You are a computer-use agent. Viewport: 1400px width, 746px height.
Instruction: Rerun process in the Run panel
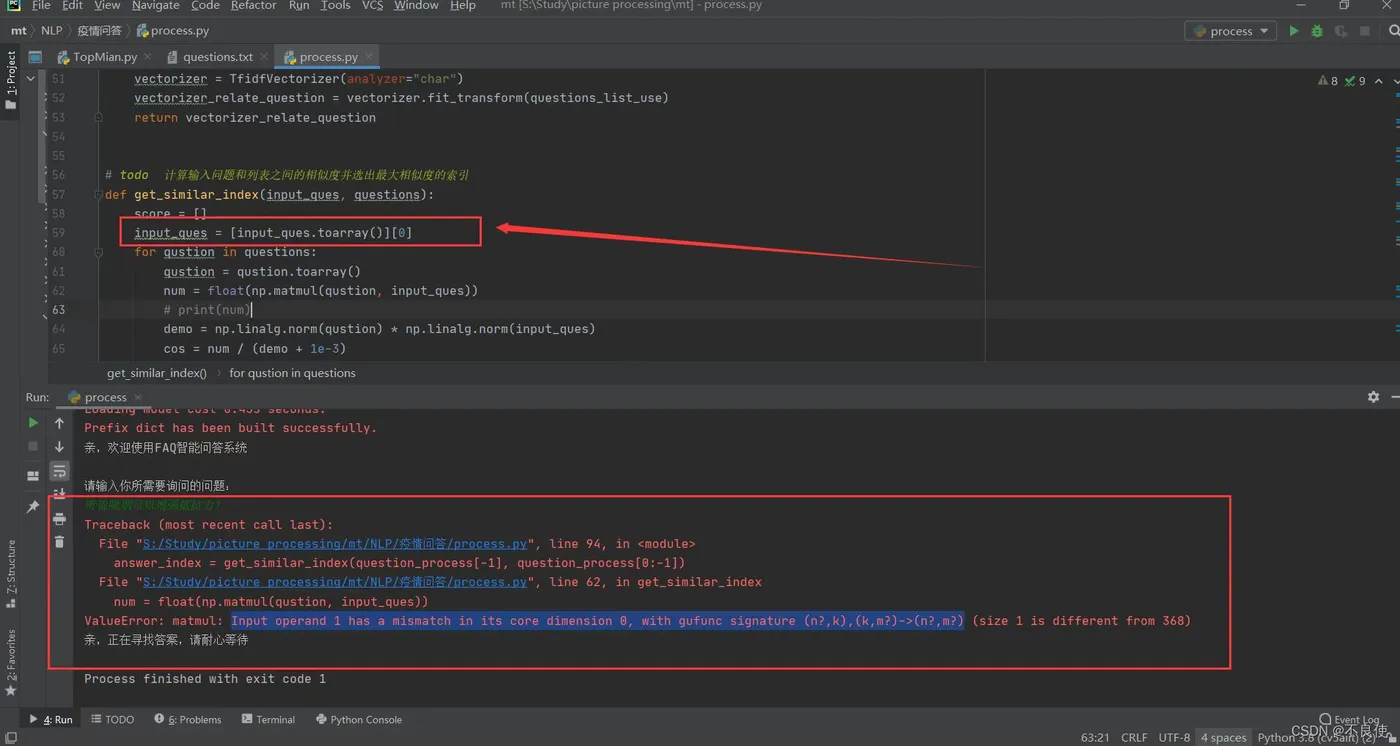33,423
